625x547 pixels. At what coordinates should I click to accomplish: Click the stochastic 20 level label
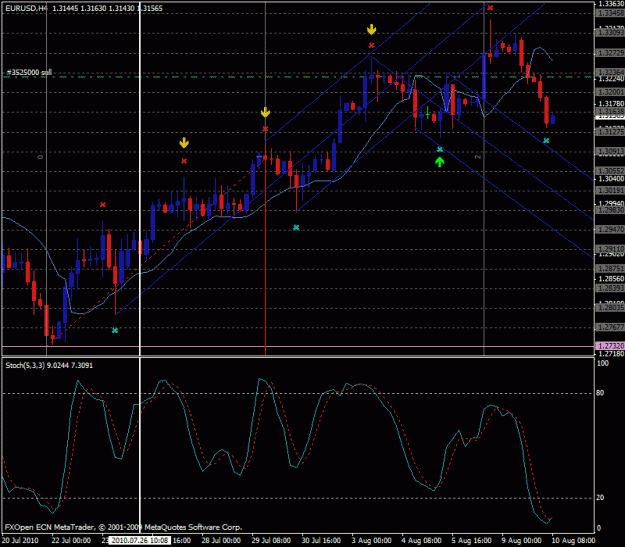point(600,498)
